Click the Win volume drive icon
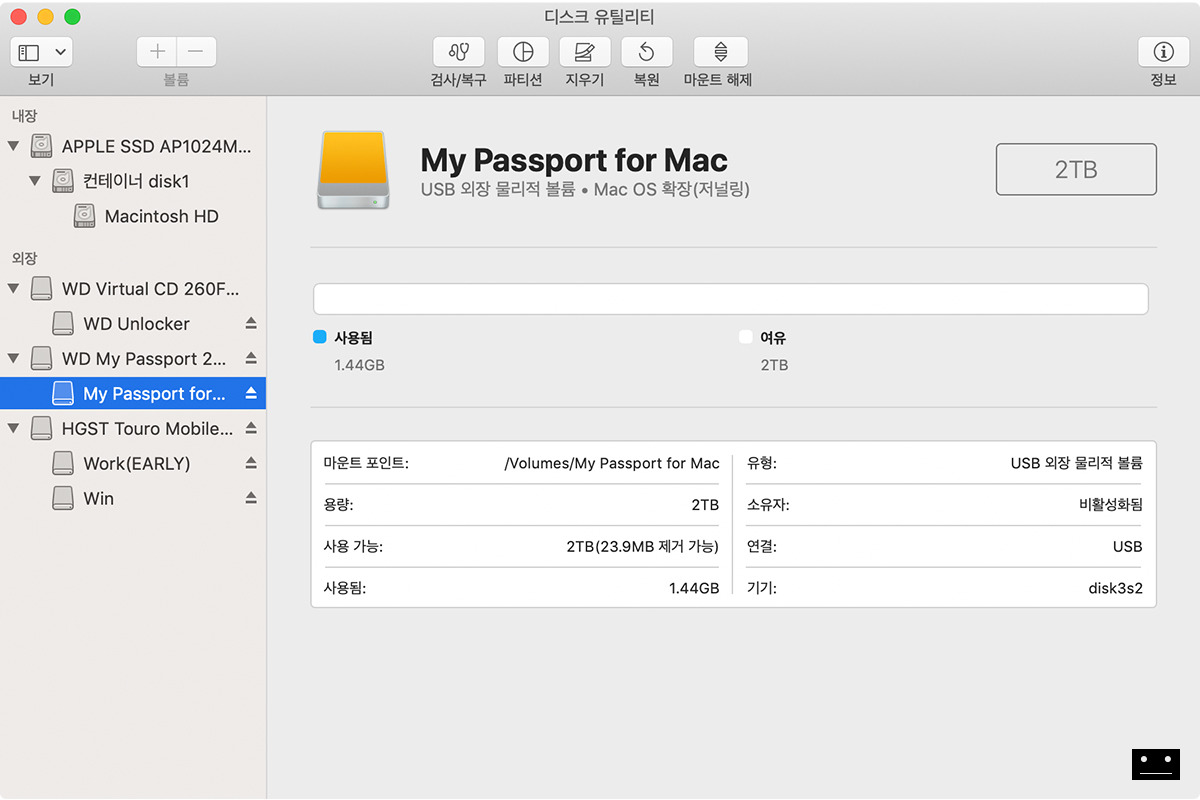The height and width of the screenshot is (800, 1200). click(x=63, y=499)
